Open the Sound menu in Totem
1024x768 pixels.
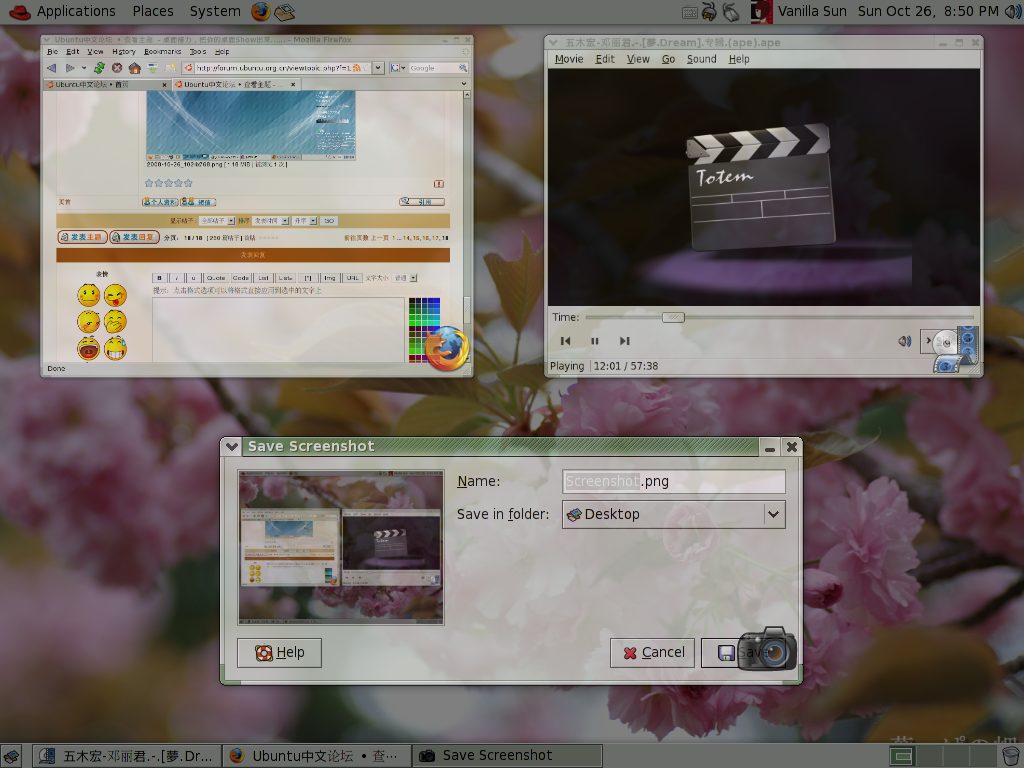coord(701,59)
